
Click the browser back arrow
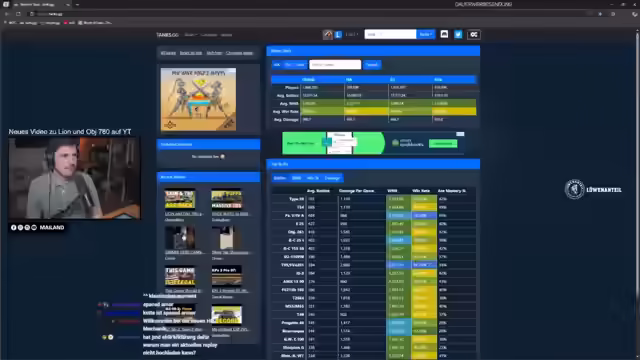click(x=7, y=14)
